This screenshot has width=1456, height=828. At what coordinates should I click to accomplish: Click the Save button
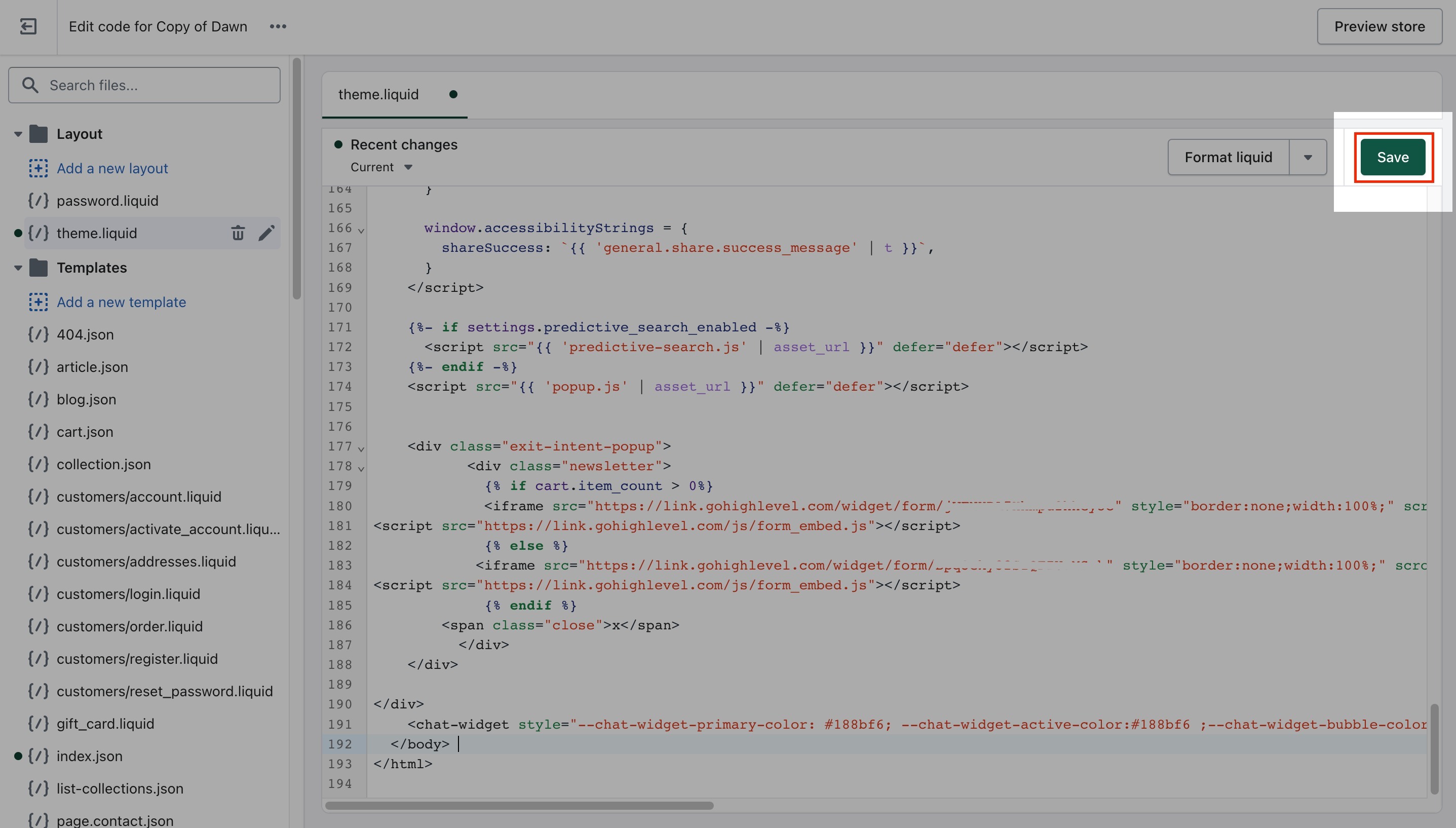click(x=1392, y=158)
